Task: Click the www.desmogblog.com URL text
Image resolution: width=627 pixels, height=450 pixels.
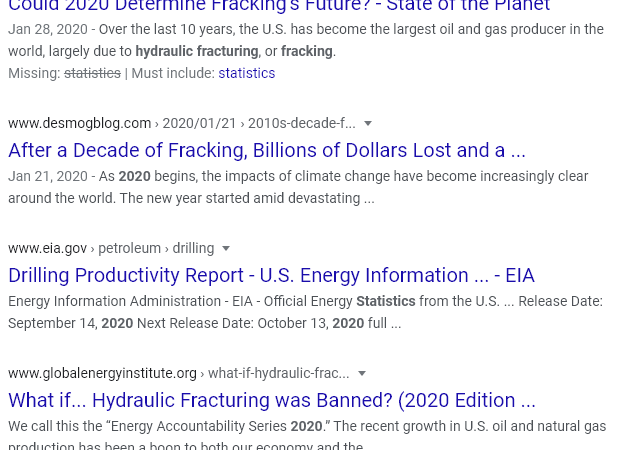Action: (x=80, y=123)
